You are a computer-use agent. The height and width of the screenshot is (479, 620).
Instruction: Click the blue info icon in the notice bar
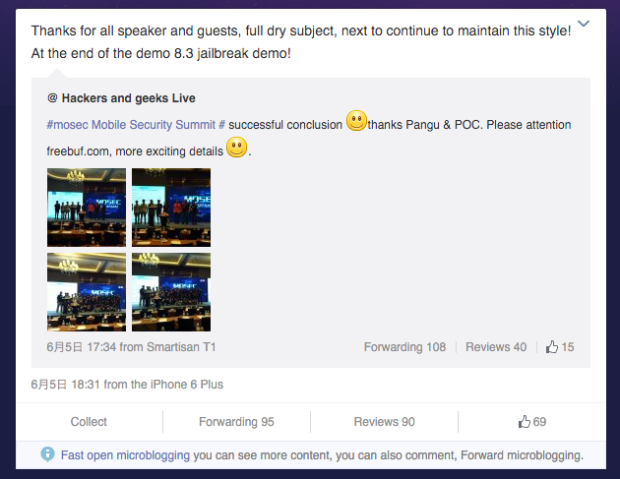pos(47,454)
